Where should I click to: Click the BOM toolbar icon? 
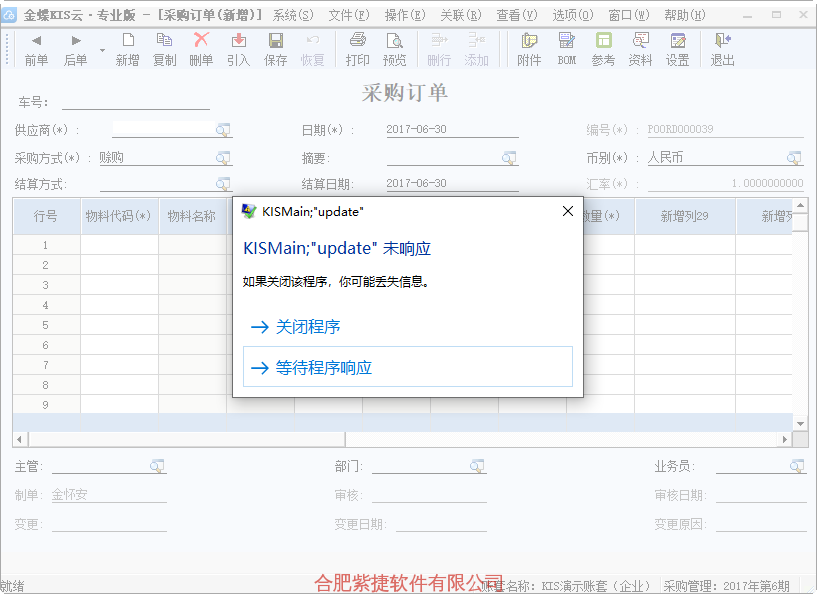pyautogui.click(x=567, y=48)
